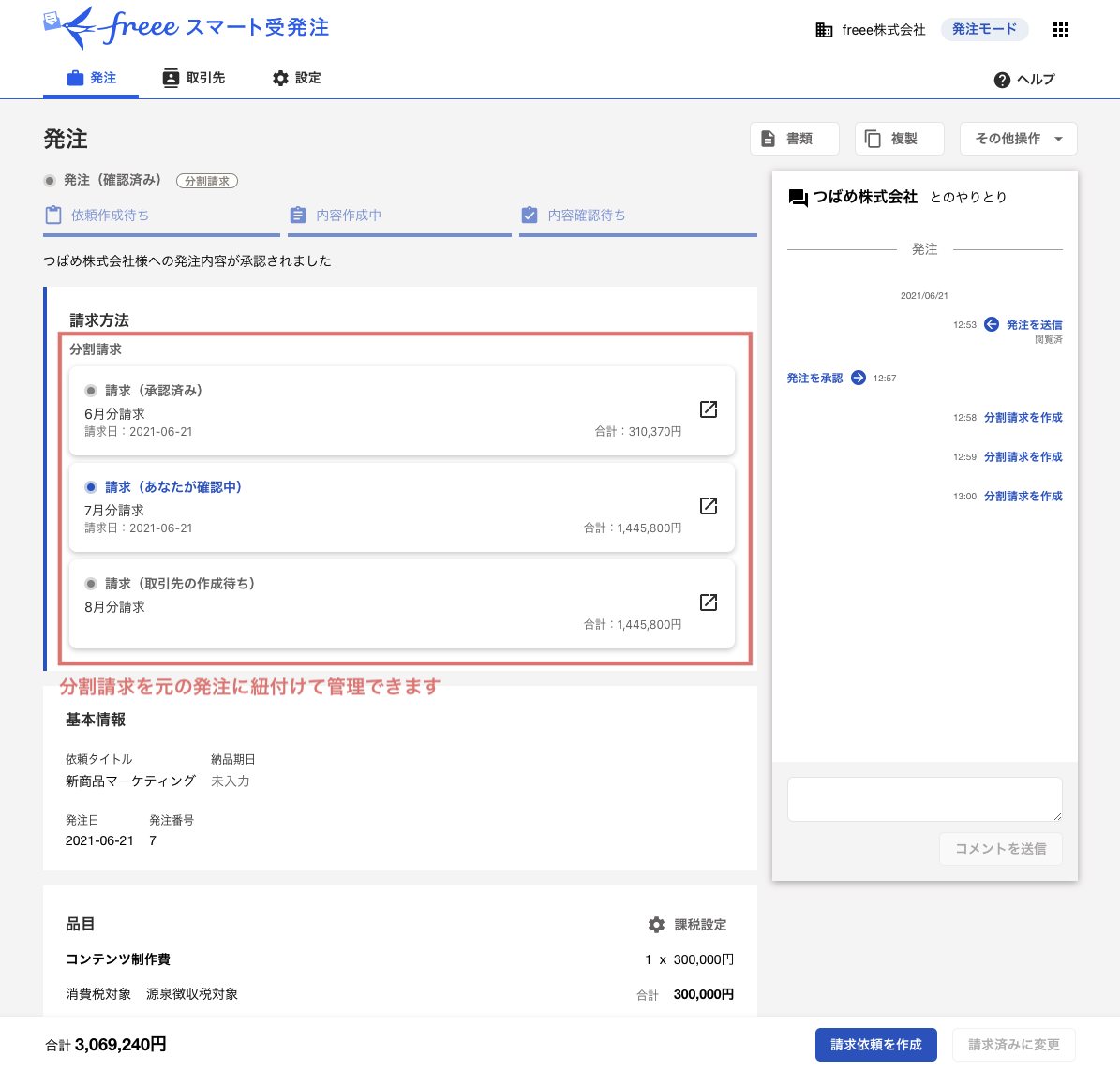Select the 請求（あなたが確認中）radio indicator
This screenshot has width=1120, height=1071.
(x=91, y=486)
